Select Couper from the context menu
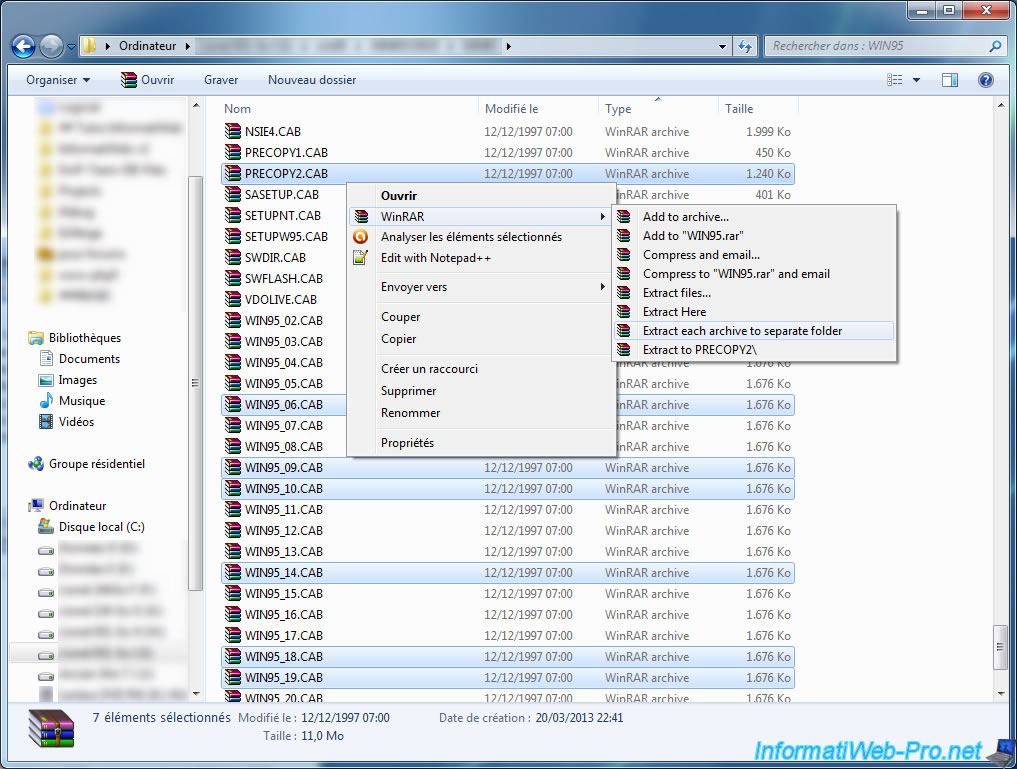 pyautogui.click(x=401, y=317)
